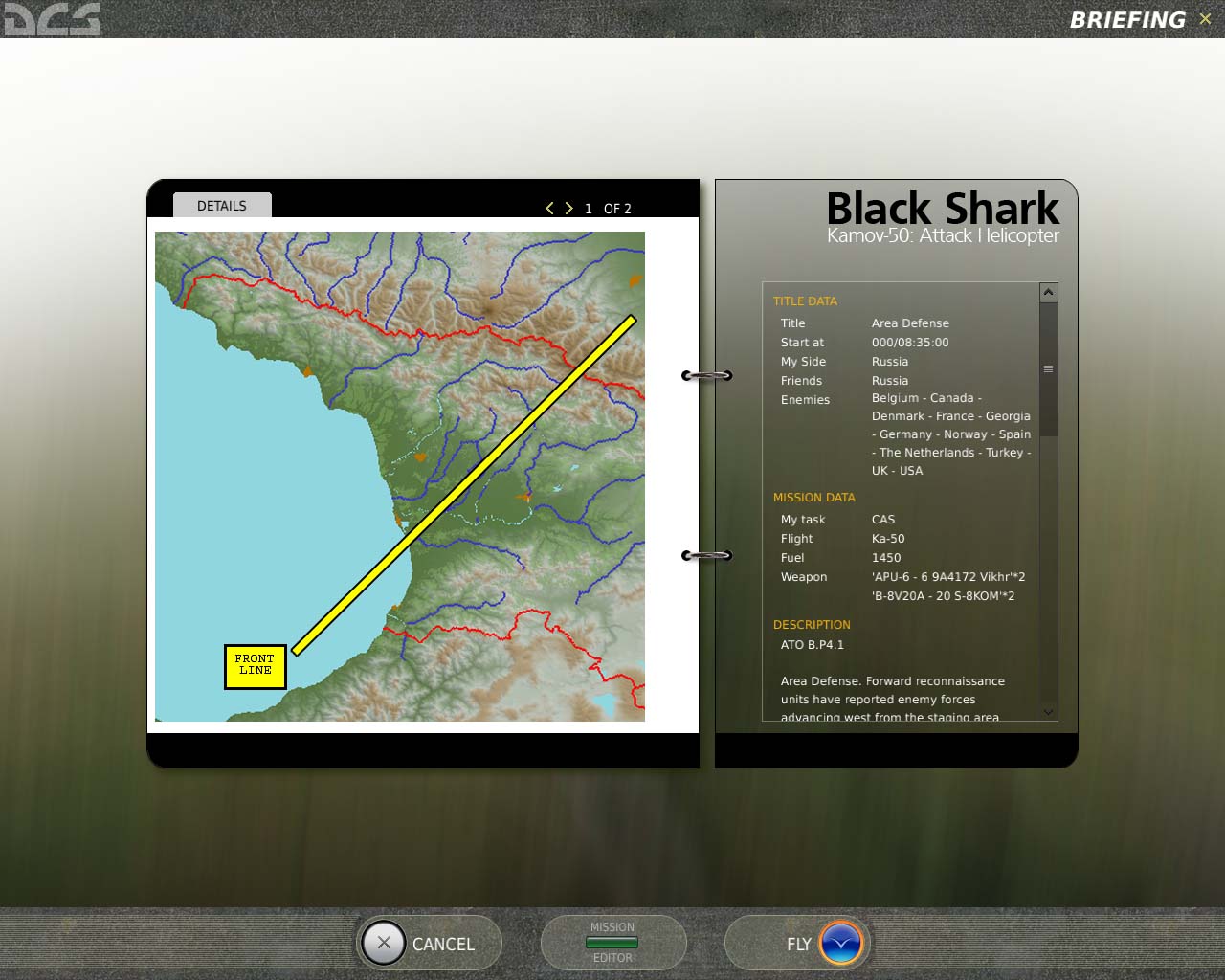Go to previous briefing page arrow

[549, 208]
